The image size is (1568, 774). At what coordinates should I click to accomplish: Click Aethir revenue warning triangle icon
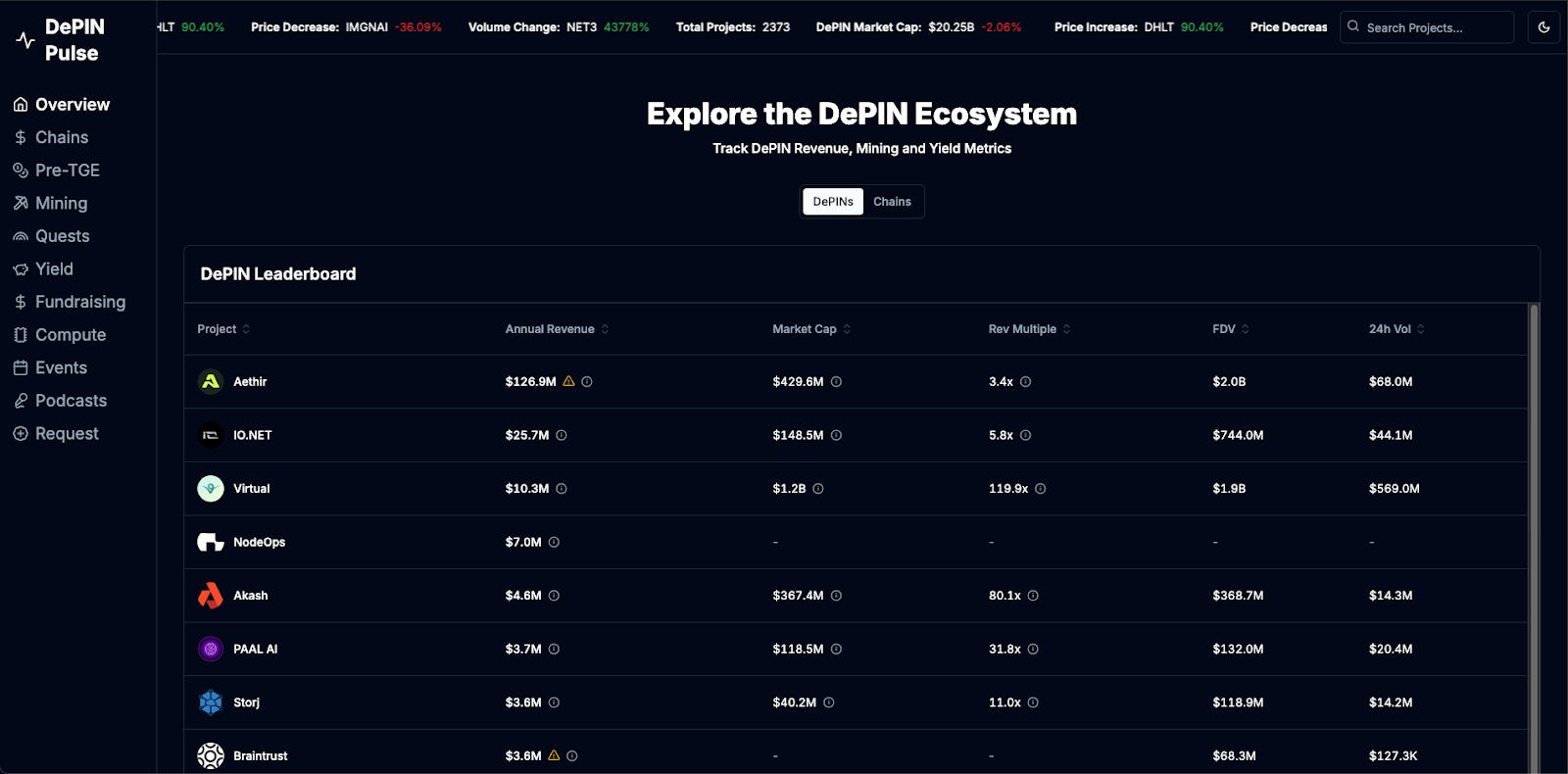pos(568,381)
